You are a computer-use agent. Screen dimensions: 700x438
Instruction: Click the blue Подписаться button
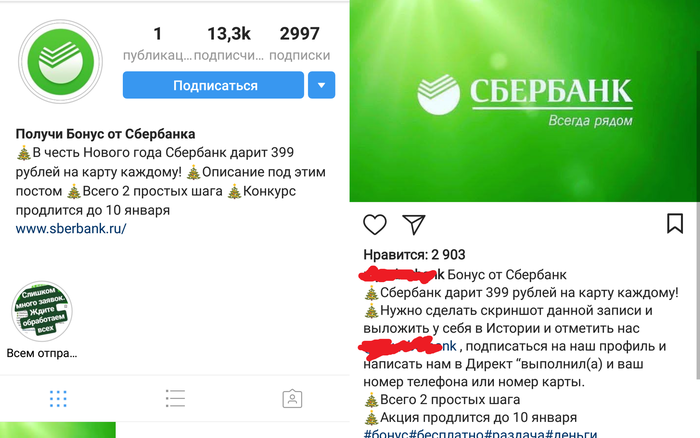pyautogui.click(x=213, y=85)
